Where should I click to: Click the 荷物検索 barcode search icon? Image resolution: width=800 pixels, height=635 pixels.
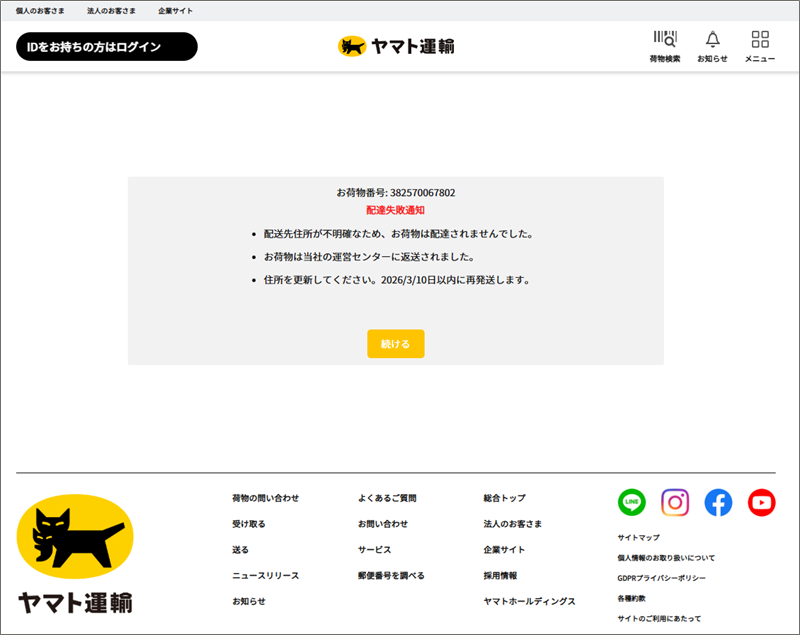click(664, 41)
